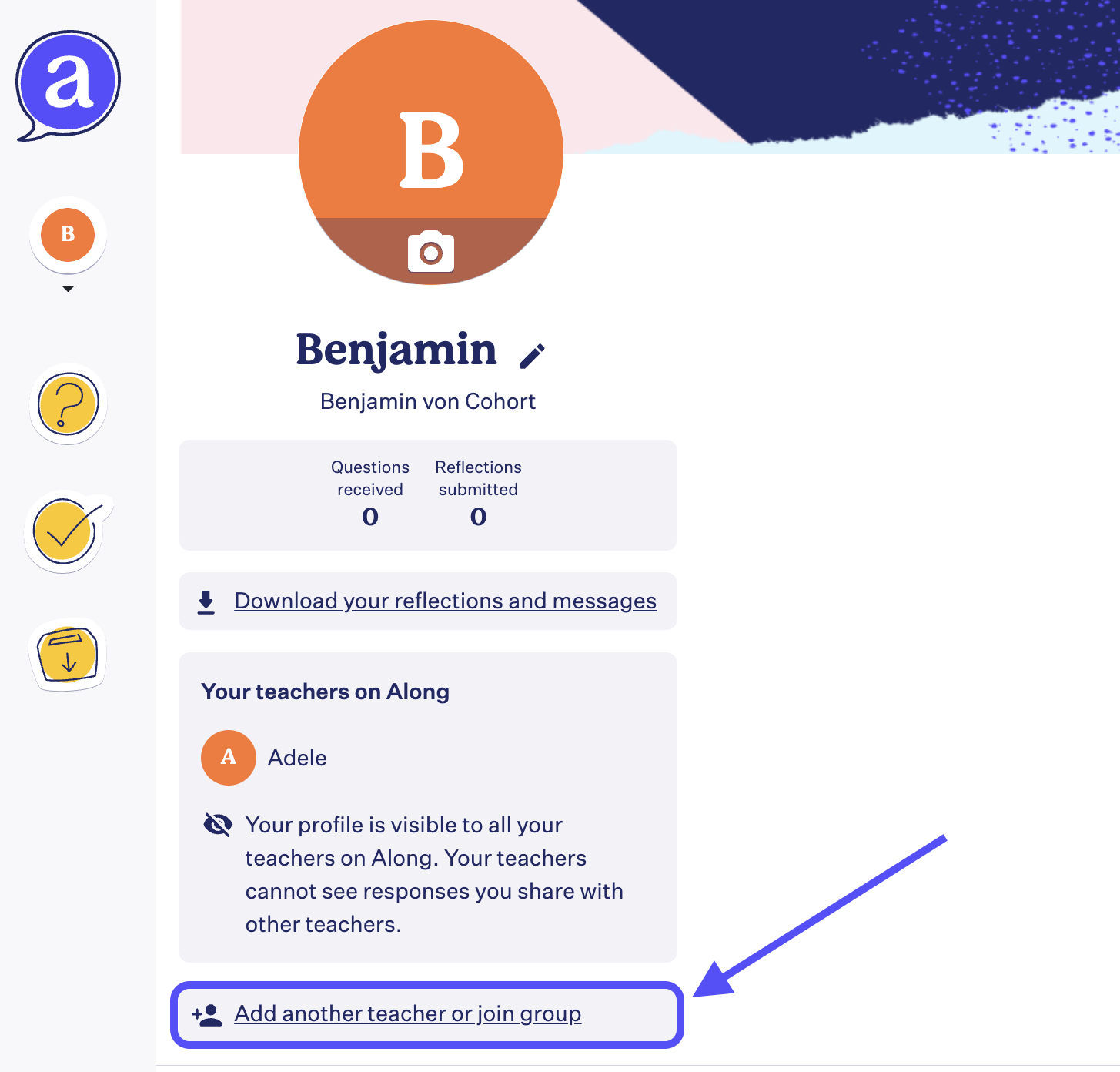Click Add another teacher or join group

point(407,1013)
